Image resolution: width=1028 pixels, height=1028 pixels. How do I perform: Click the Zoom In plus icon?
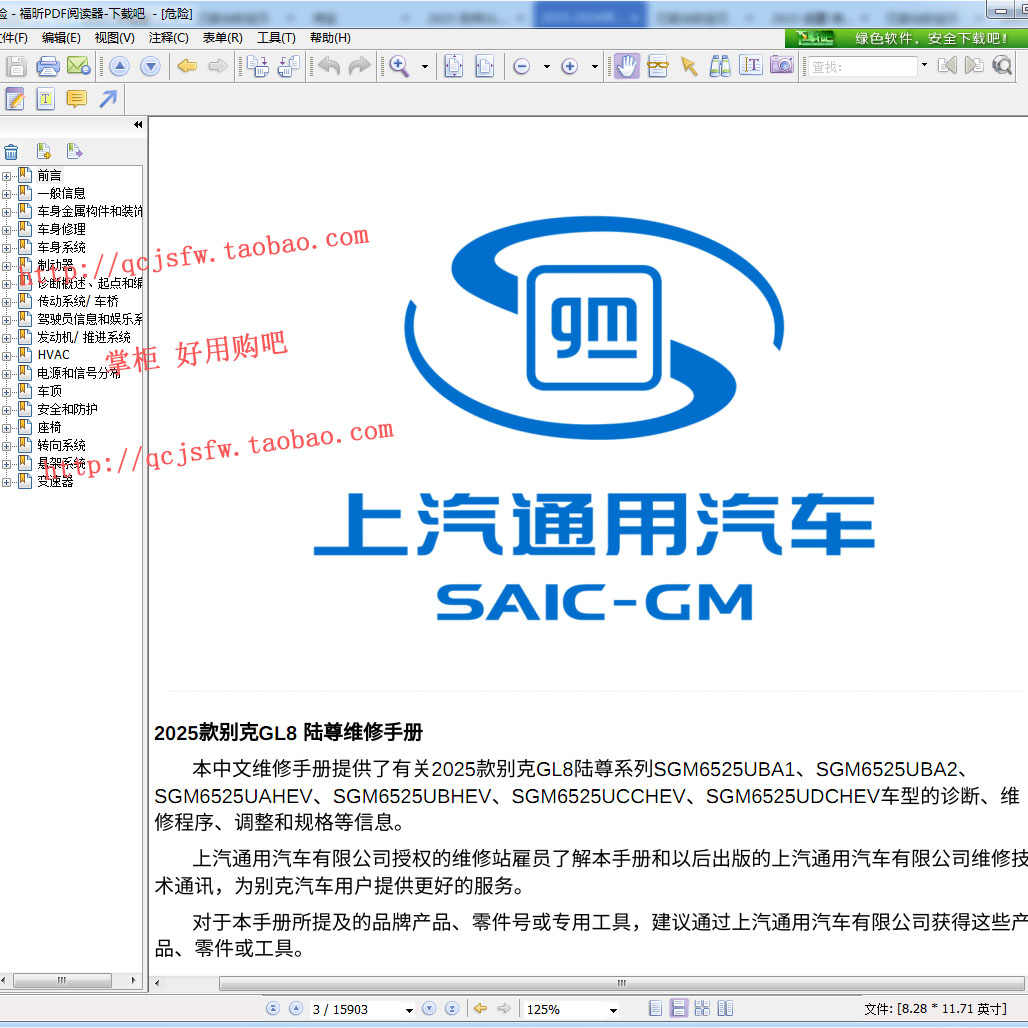click(570, 66)
